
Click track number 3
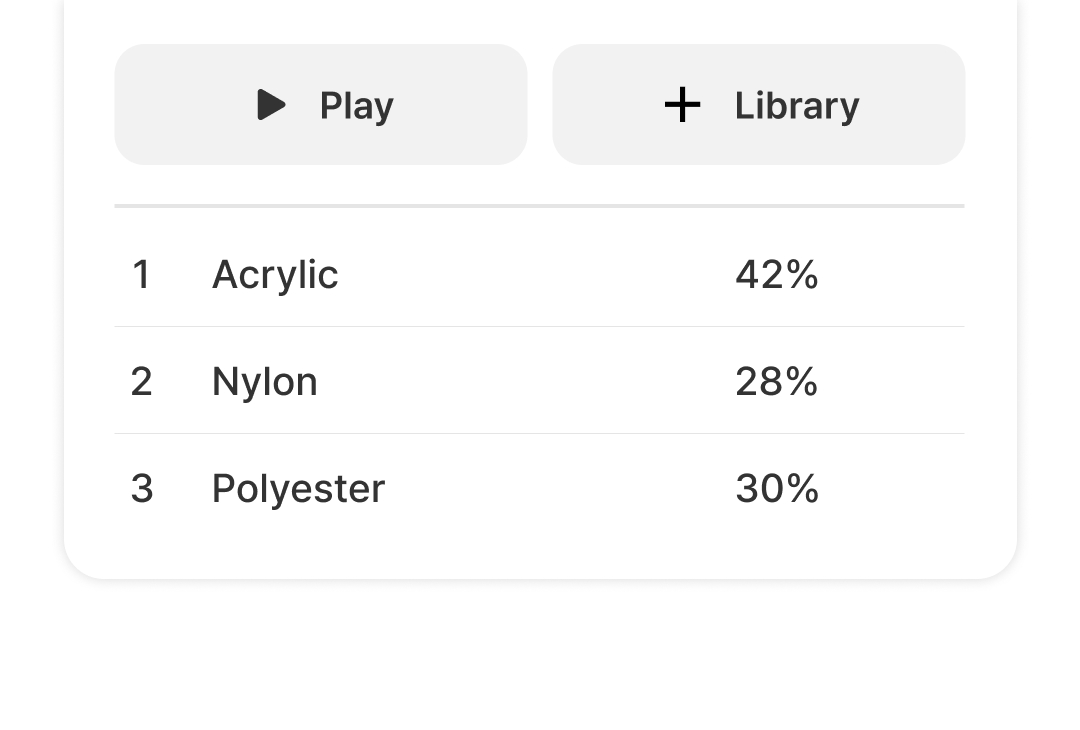click(x=141, y=488)
